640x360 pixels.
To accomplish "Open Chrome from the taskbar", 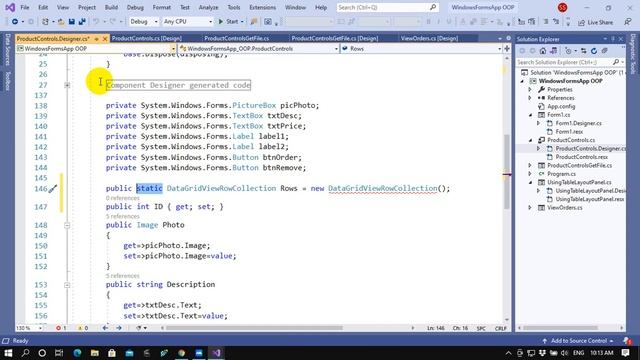I will point(182,353).
